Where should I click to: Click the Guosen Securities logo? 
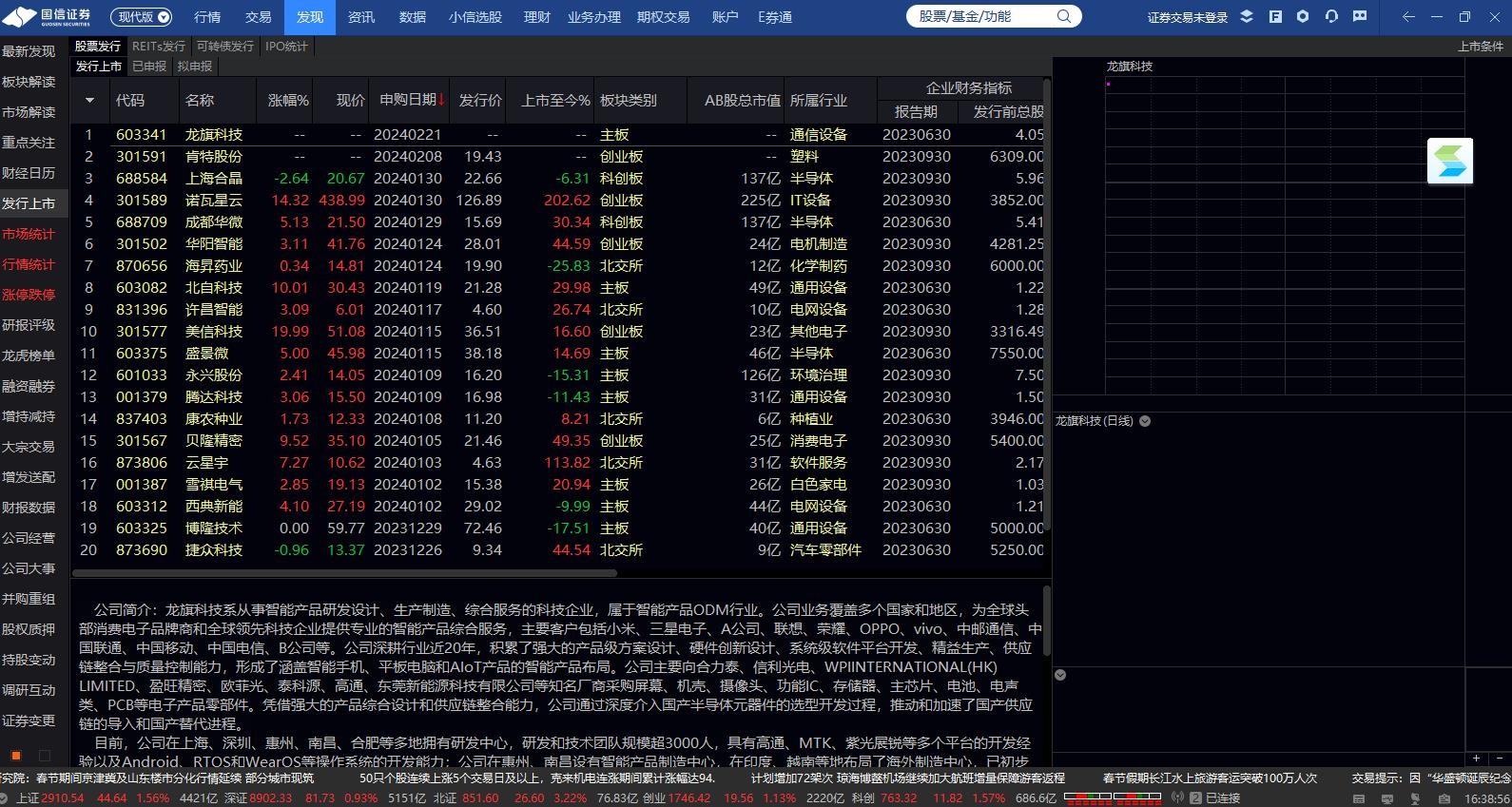pyautogui.click(x=48, y=16)
